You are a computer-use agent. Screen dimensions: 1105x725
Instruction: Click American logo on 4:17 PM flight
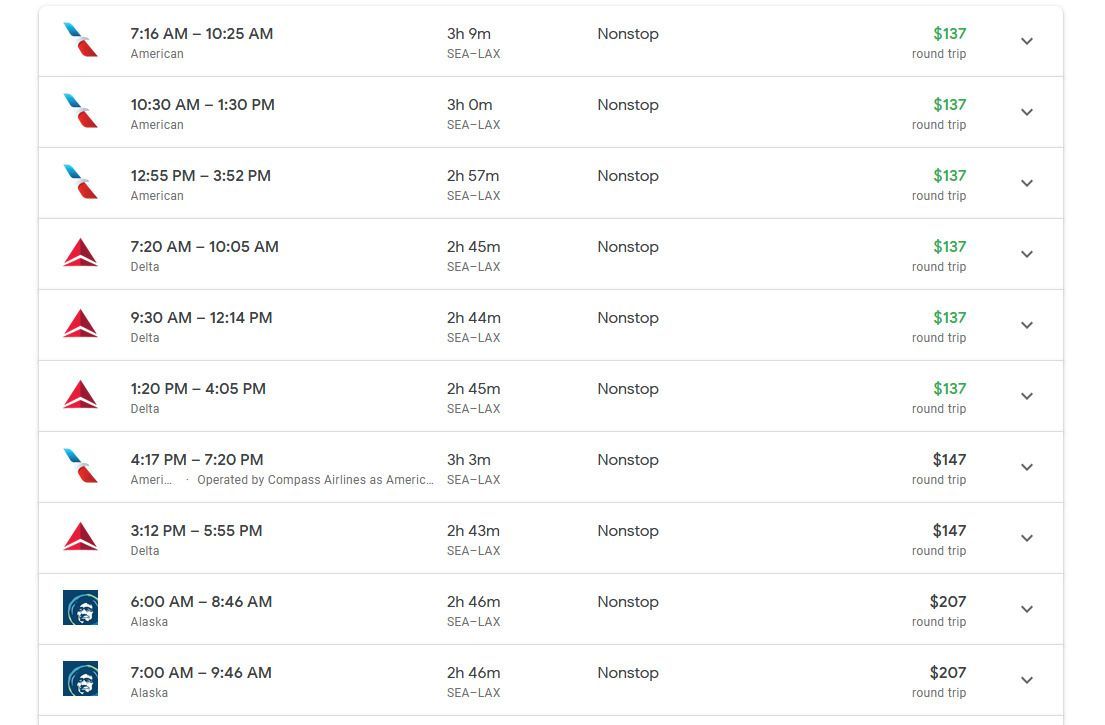pos(80,466)
